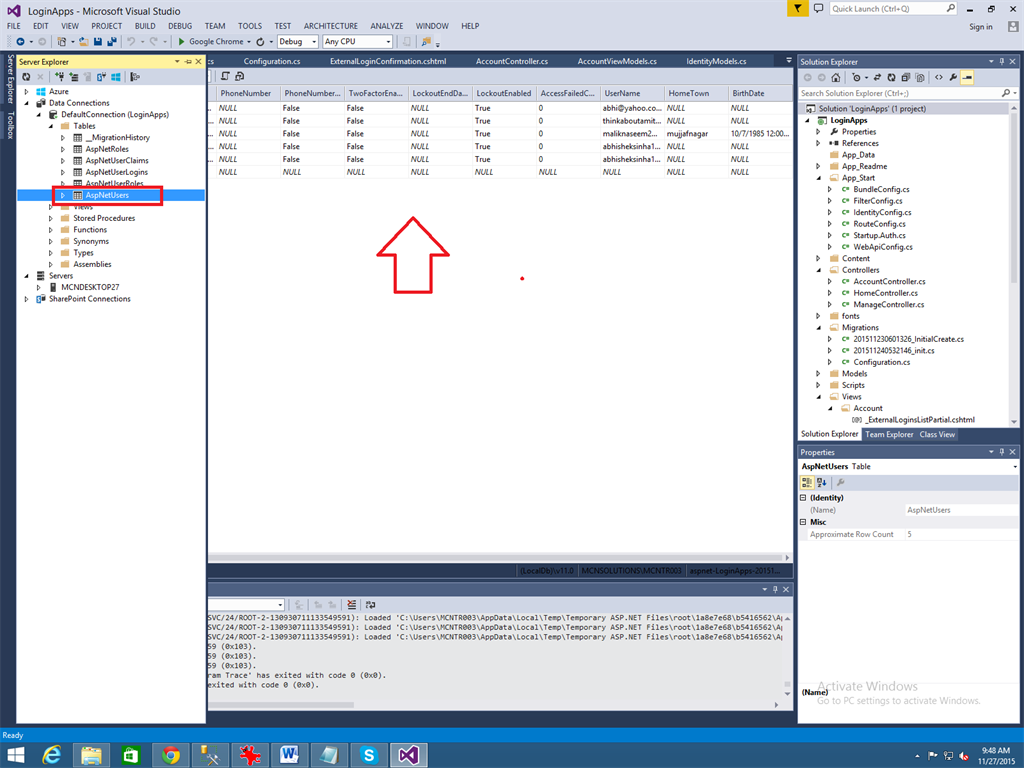Click Find in Files toolbar icon
Screen dimensions: 1024x768
[x=426, y=42]
